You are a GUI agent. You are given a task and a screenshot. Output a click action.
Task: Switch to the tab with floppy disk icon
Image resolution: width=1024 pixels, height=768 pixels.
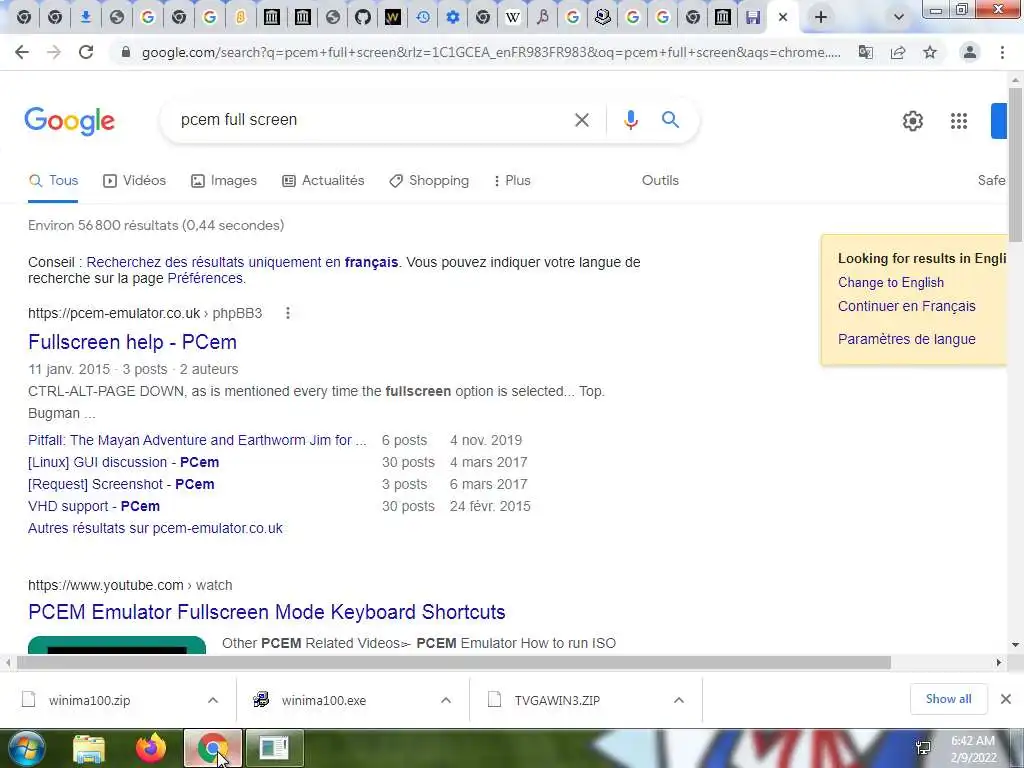point(753,18)
